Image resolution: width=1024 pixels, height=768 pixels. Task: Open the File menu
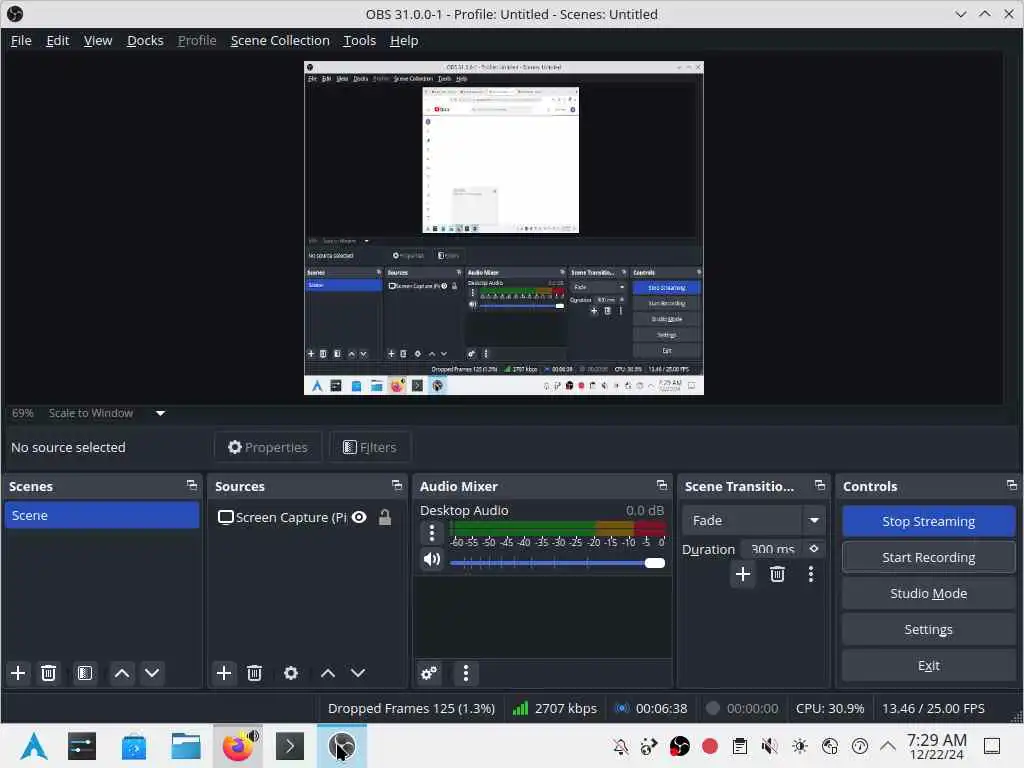pos(21,40)
